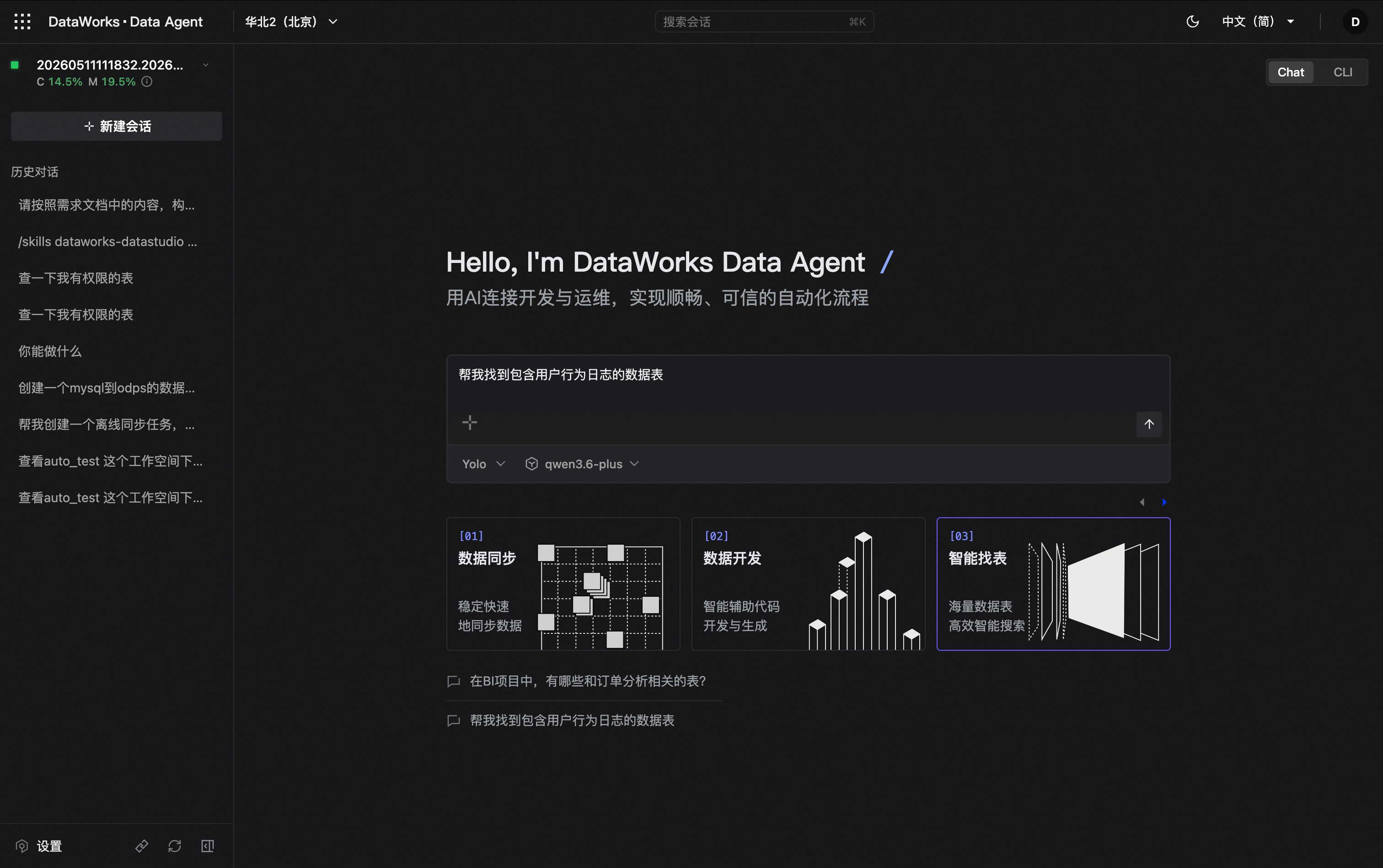Image resolution: width=1383 pixels, height=868 pixels.
Task: Open the qwen3.6-plus model dropdown
Action: tap(582, 464)
